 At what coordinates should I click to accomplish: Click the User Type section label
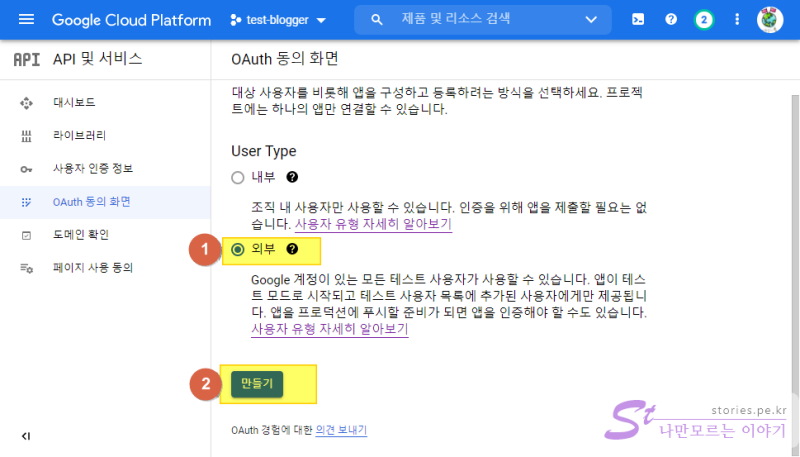pos(264,151)
